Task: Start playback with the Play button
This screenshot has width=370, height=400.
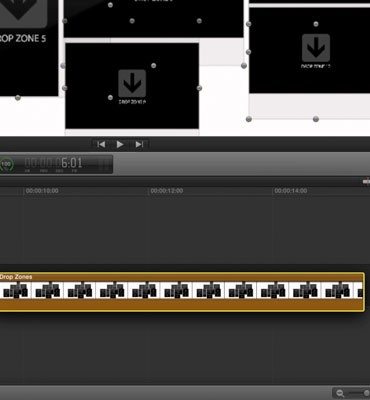Action: (120, 144)
